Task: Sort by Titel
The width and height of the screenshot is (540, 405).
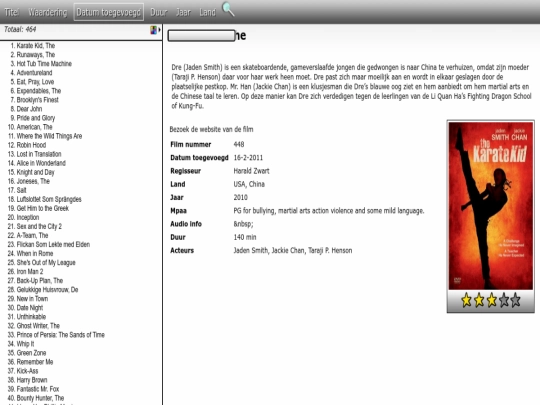Action: tap(11, 12)
